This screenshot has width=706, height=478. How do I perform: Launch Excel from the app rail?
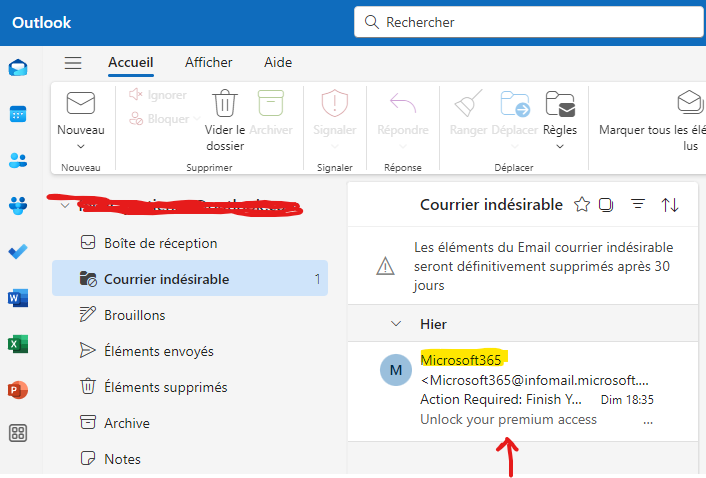point(18,344)
